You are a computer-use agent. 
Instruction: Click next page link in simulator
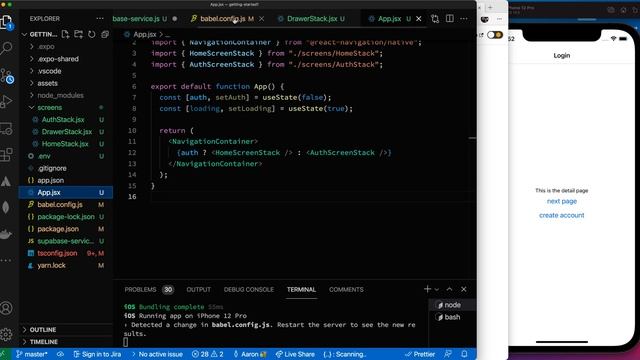pyautogui.click(x=562, y=201)
